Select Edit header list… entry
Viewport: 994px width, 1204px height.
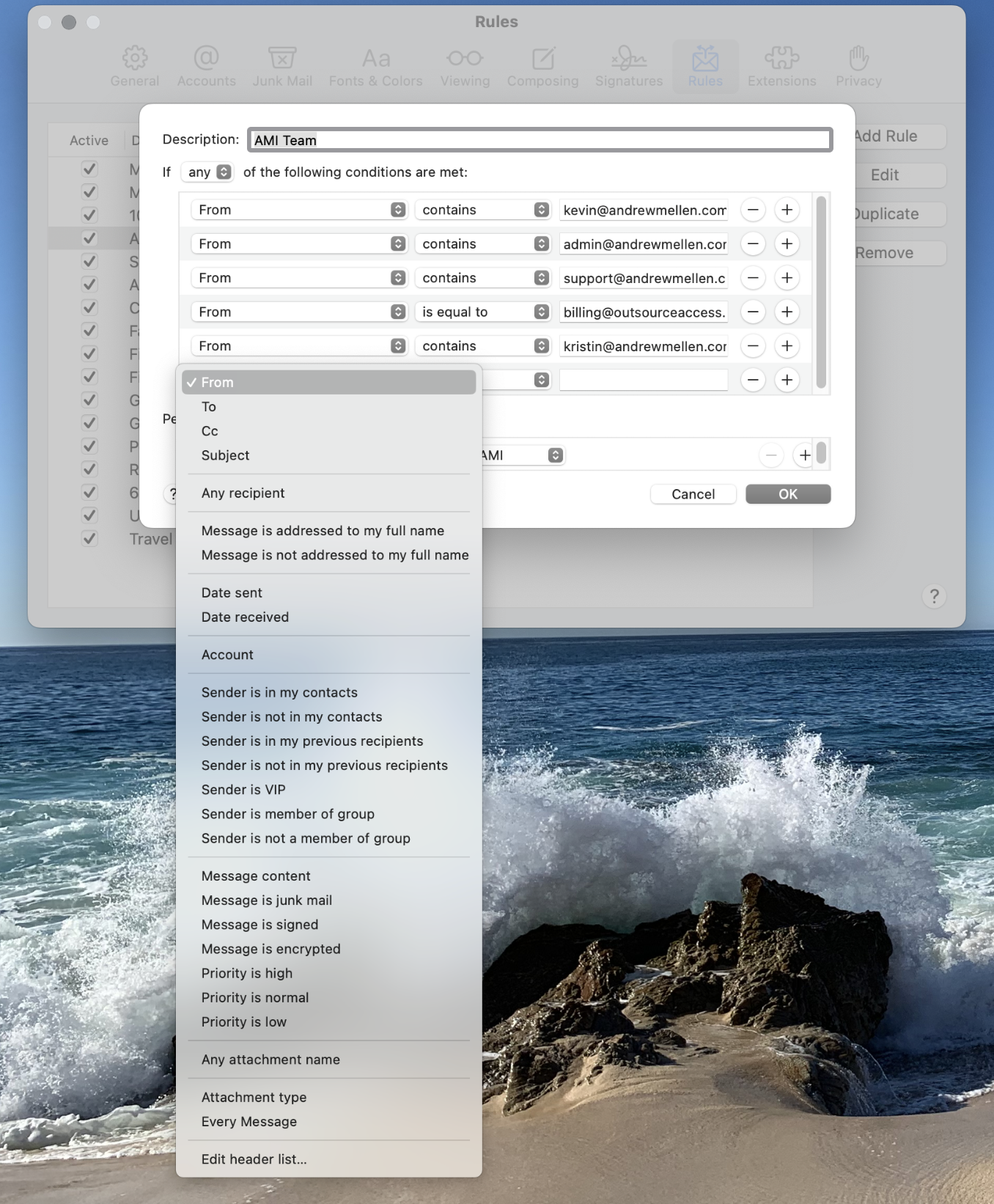[328, 1159]
